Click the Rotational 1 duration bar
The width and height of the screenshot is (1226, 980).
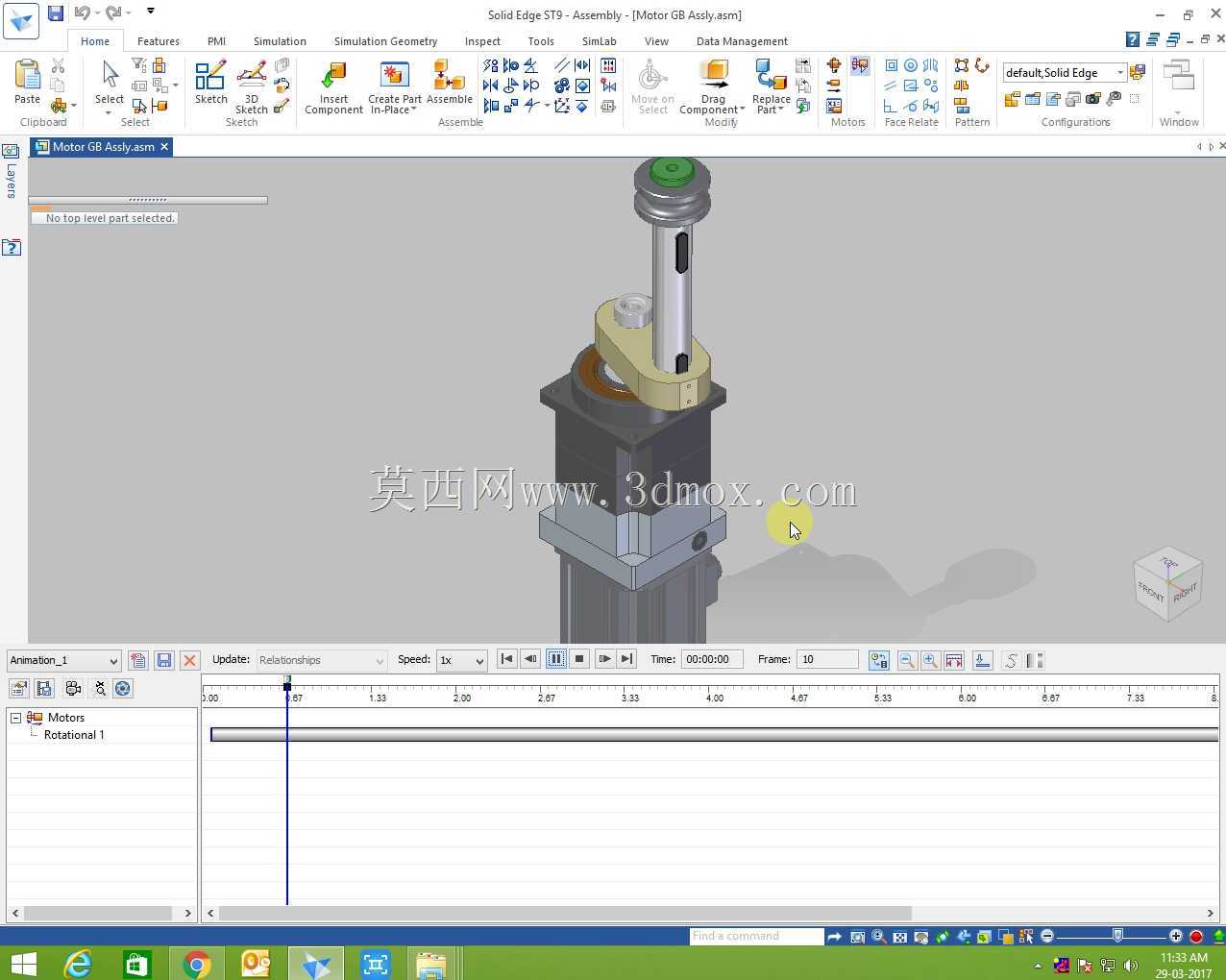(x=714, y=735)
